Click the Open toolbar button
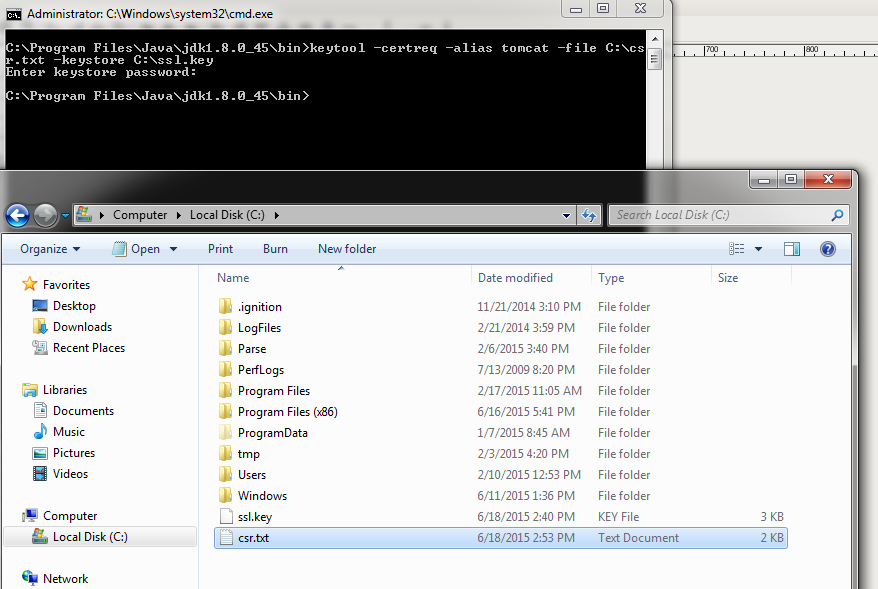878x589 pixels. point(137,249)
